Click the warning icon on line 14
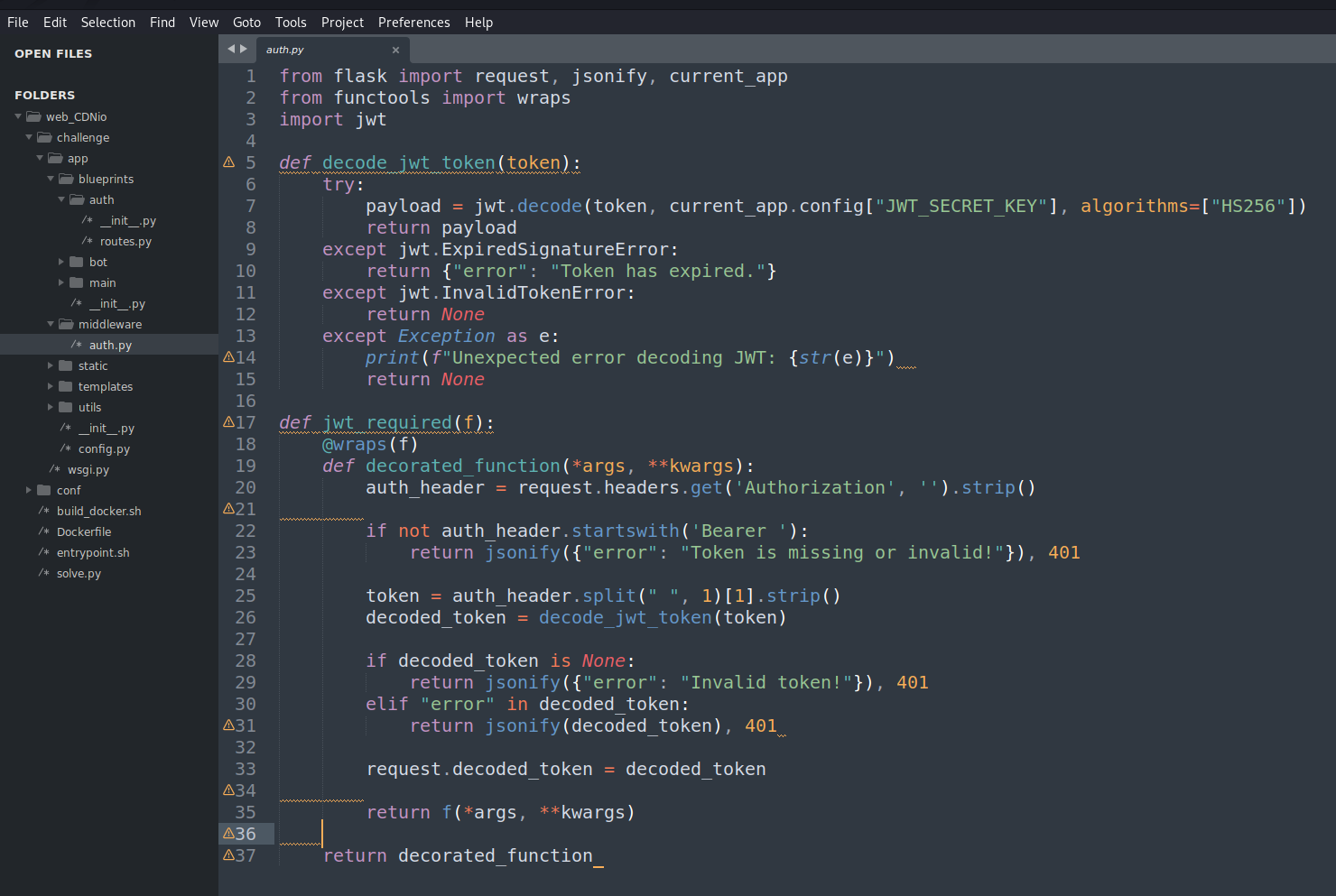 (x=228, y=357)
